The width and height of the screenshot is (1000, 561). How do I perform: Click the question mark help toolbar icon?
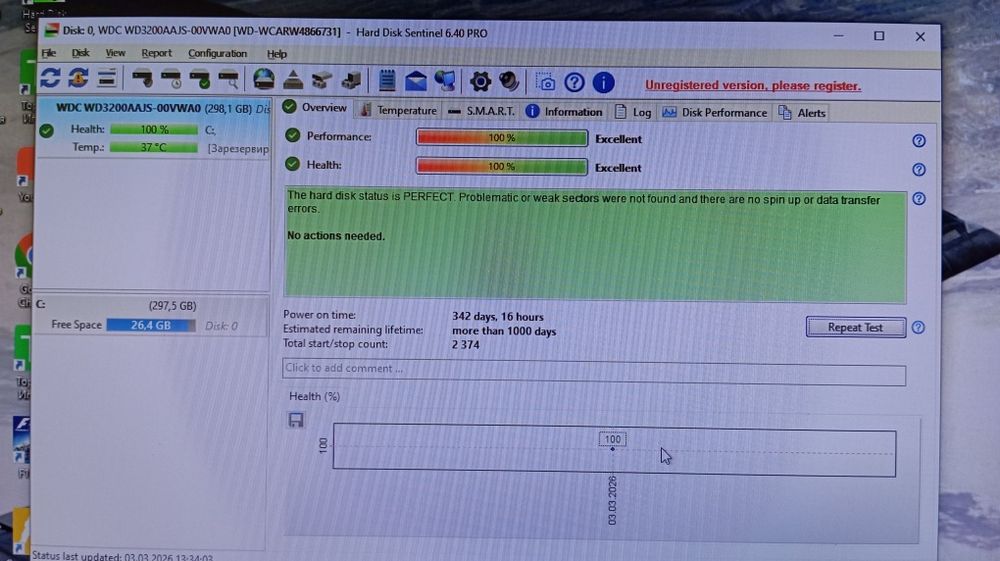[x=574, y=82]
